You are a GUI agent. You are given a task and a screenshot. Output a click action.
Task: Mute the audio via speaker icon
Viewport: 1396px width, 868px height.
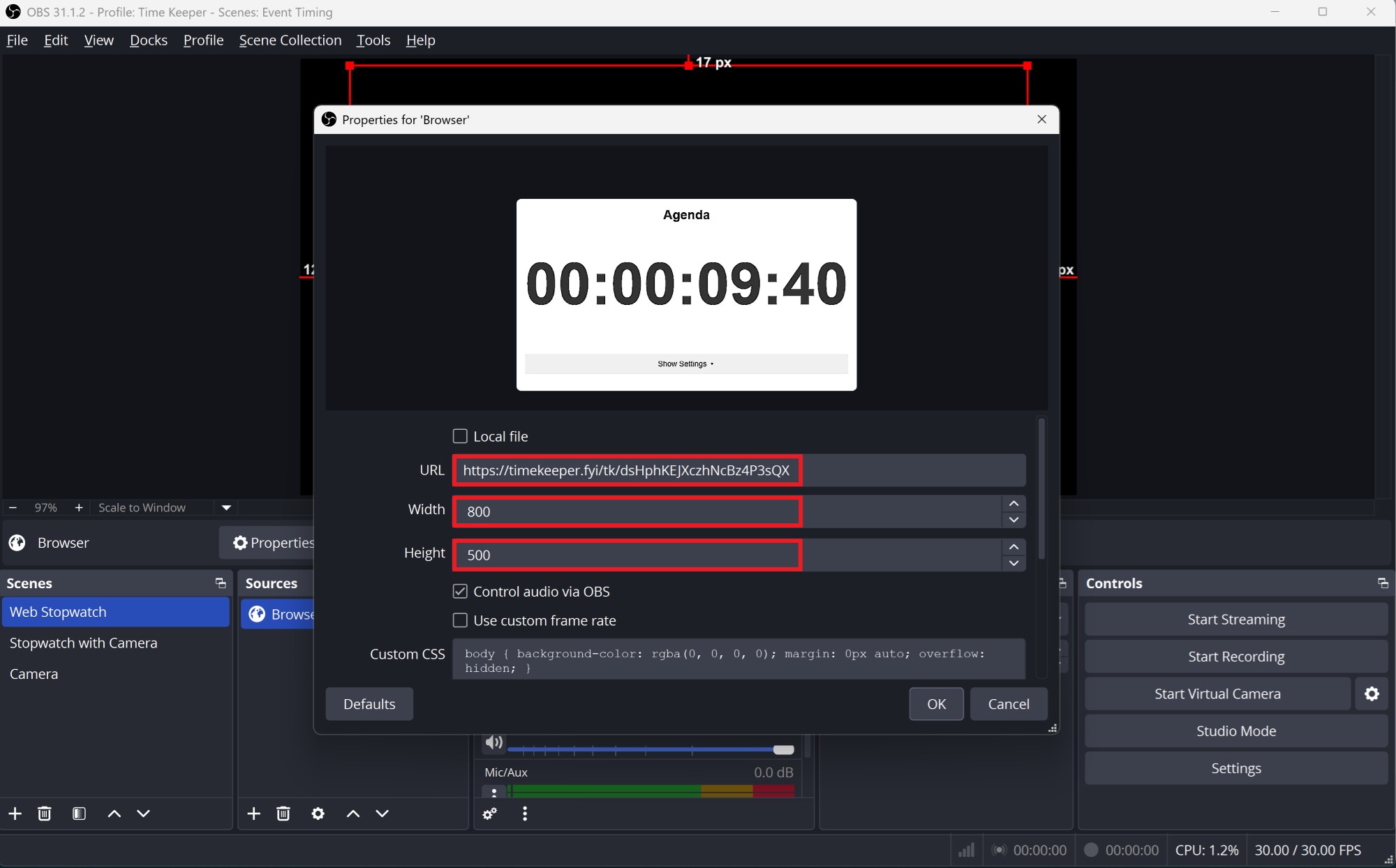pyautogui.click(x=493, y=742)
